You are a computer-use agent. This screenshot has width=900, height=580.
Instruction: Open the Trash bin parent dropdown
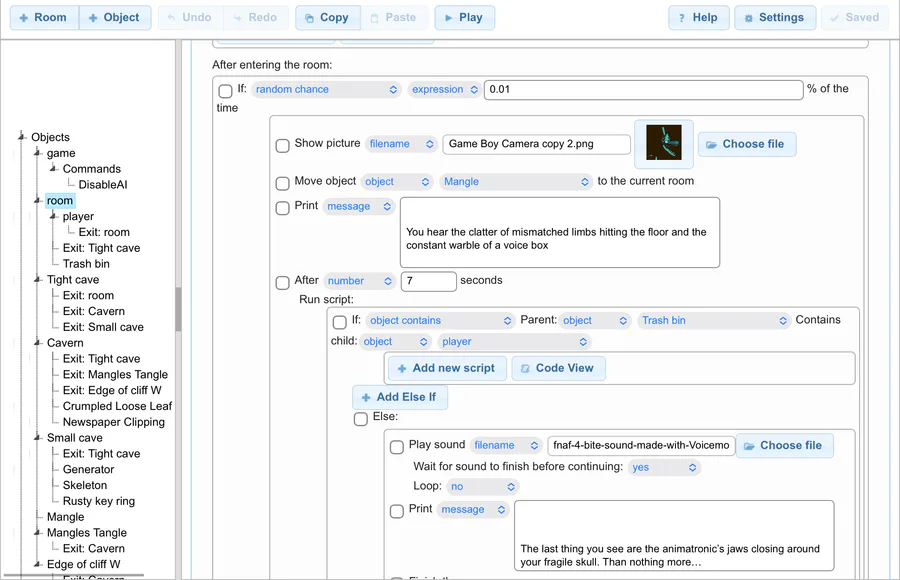pos(713,320)
